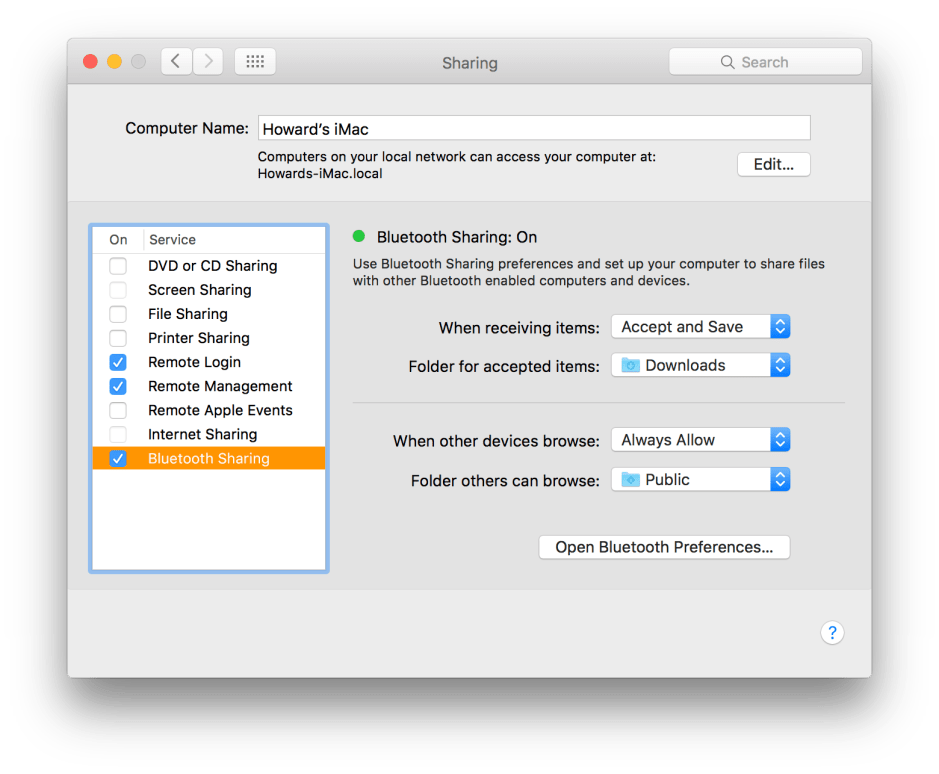Open the folder for accepted items dropdown
939x774 pixels.
pyautogui.click(x=700, y=366)
